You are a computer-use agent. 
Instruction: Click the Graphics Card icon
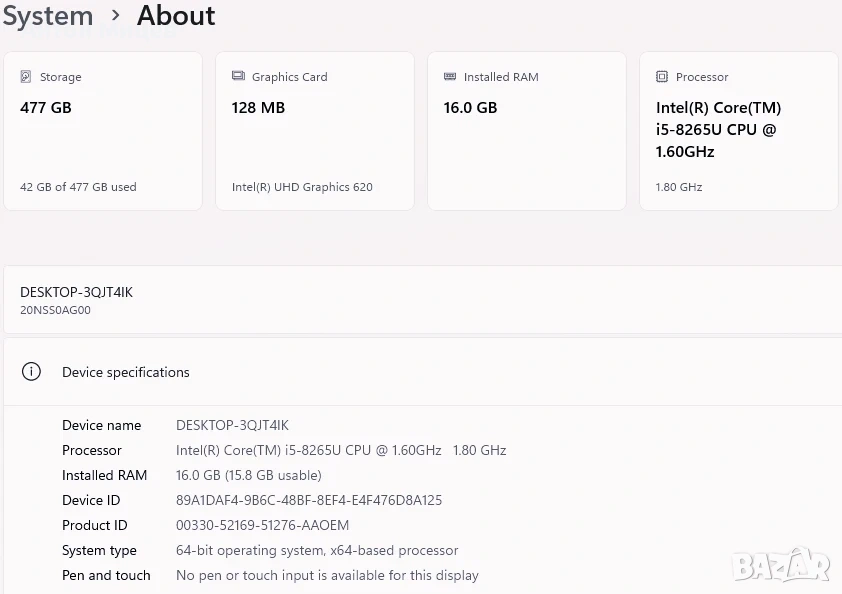point(238,77)
